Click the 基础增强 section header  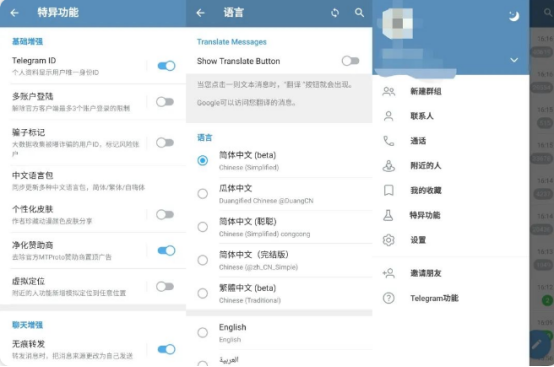27,42
